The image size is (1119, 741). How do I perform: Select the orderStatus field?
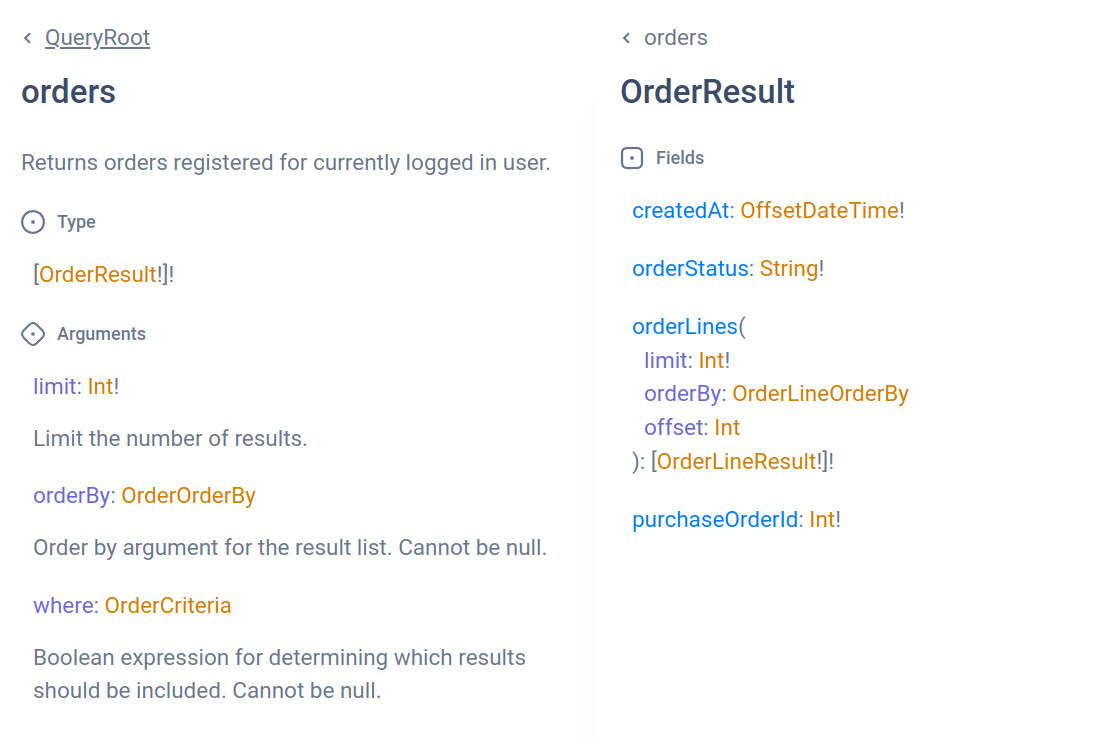click(690, 269)
